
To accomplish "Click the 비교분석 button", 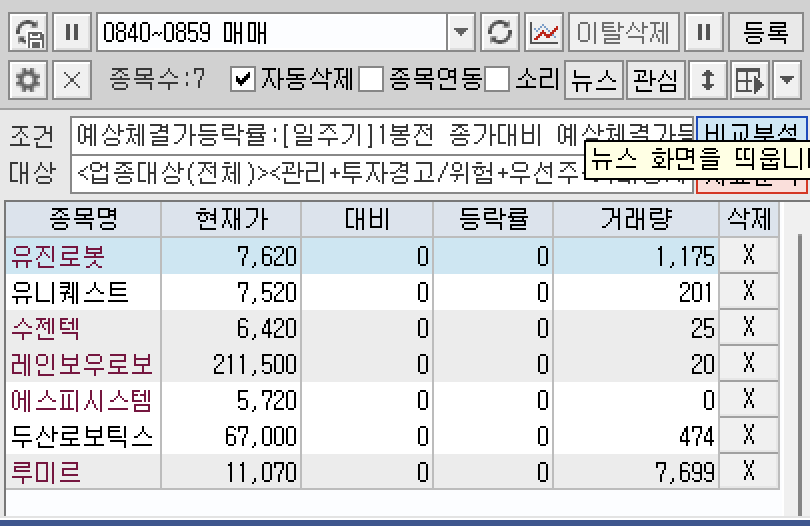I will 752,129.
